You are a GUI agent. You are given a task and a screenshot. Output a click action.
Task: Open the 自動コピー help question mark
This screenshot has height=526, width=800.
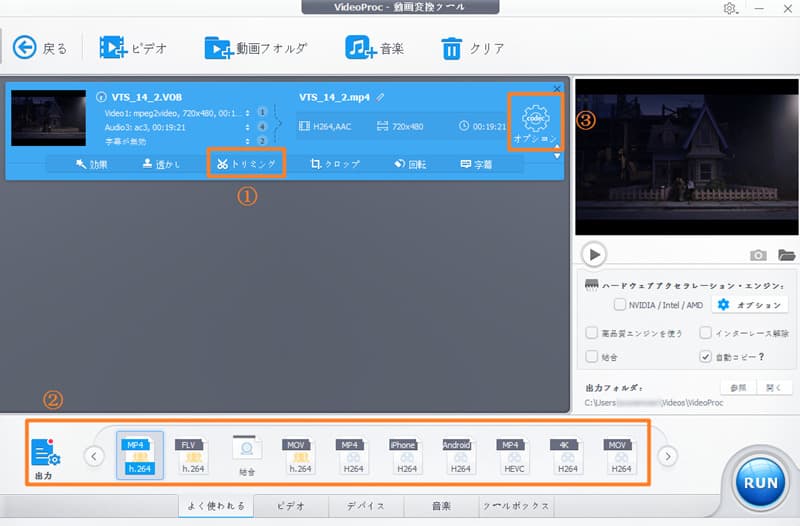[x=762, y=356]
